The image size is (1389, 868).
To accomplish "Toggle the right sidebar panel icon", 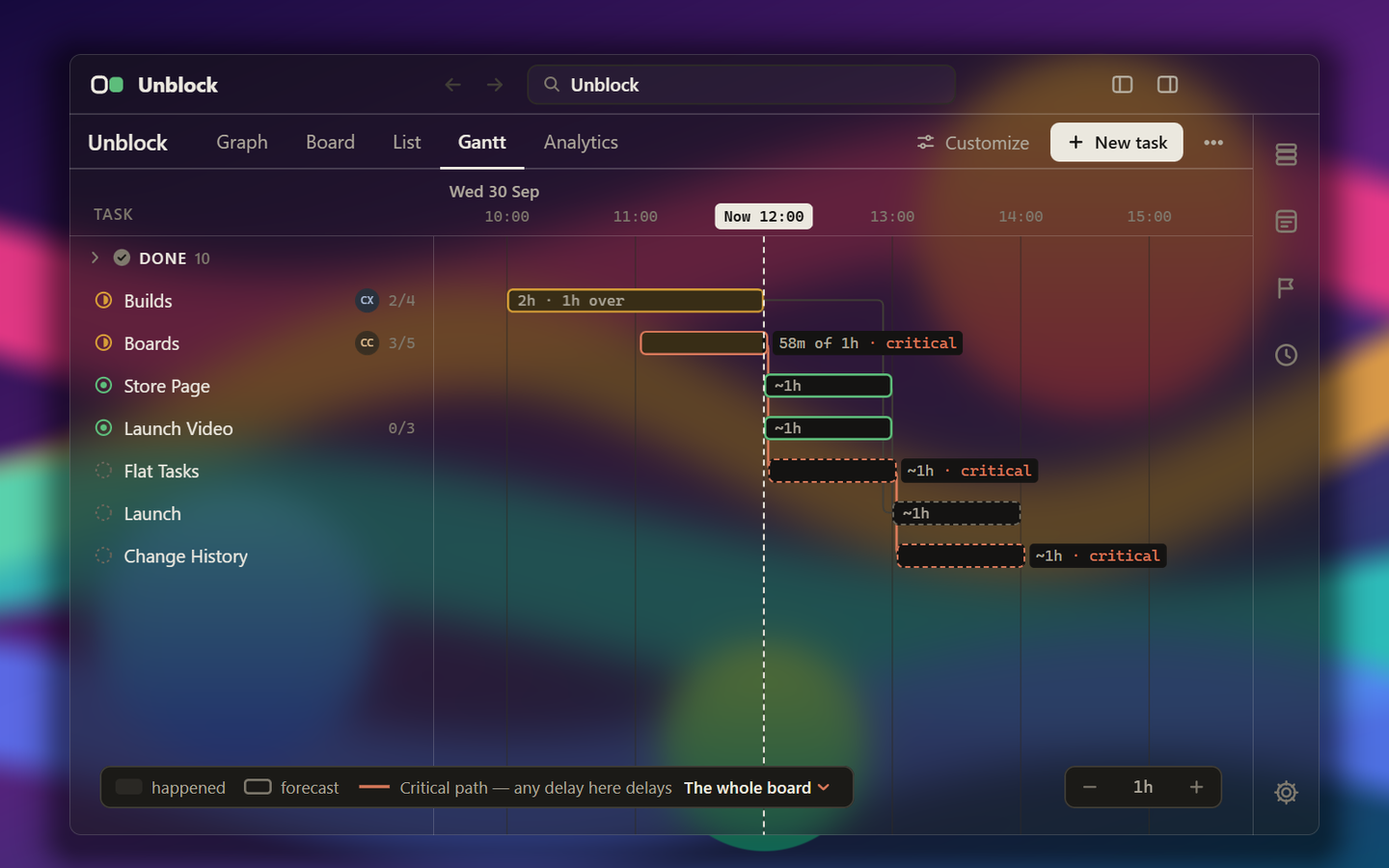I will point(1167,85).
